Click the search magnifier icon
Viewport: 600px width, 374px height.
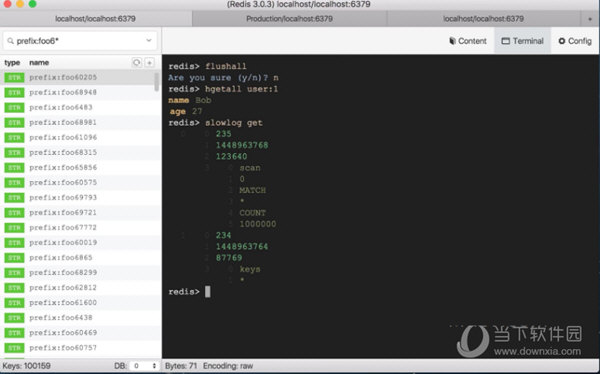(10, 41)
